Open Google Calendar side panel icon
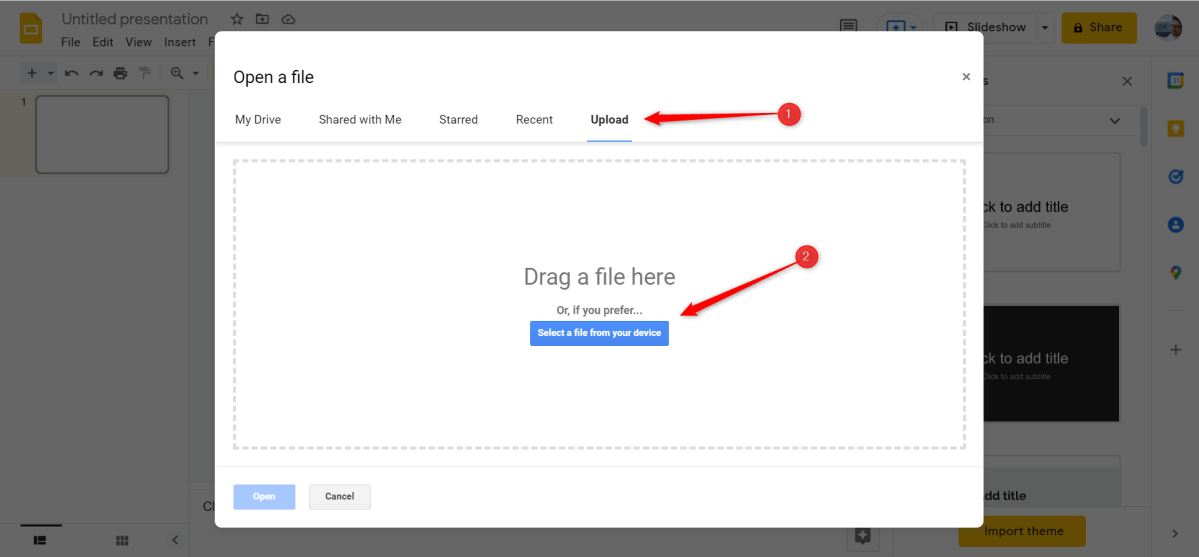The height and width of the screenshot is (557, 1199). pos(1175,81)
